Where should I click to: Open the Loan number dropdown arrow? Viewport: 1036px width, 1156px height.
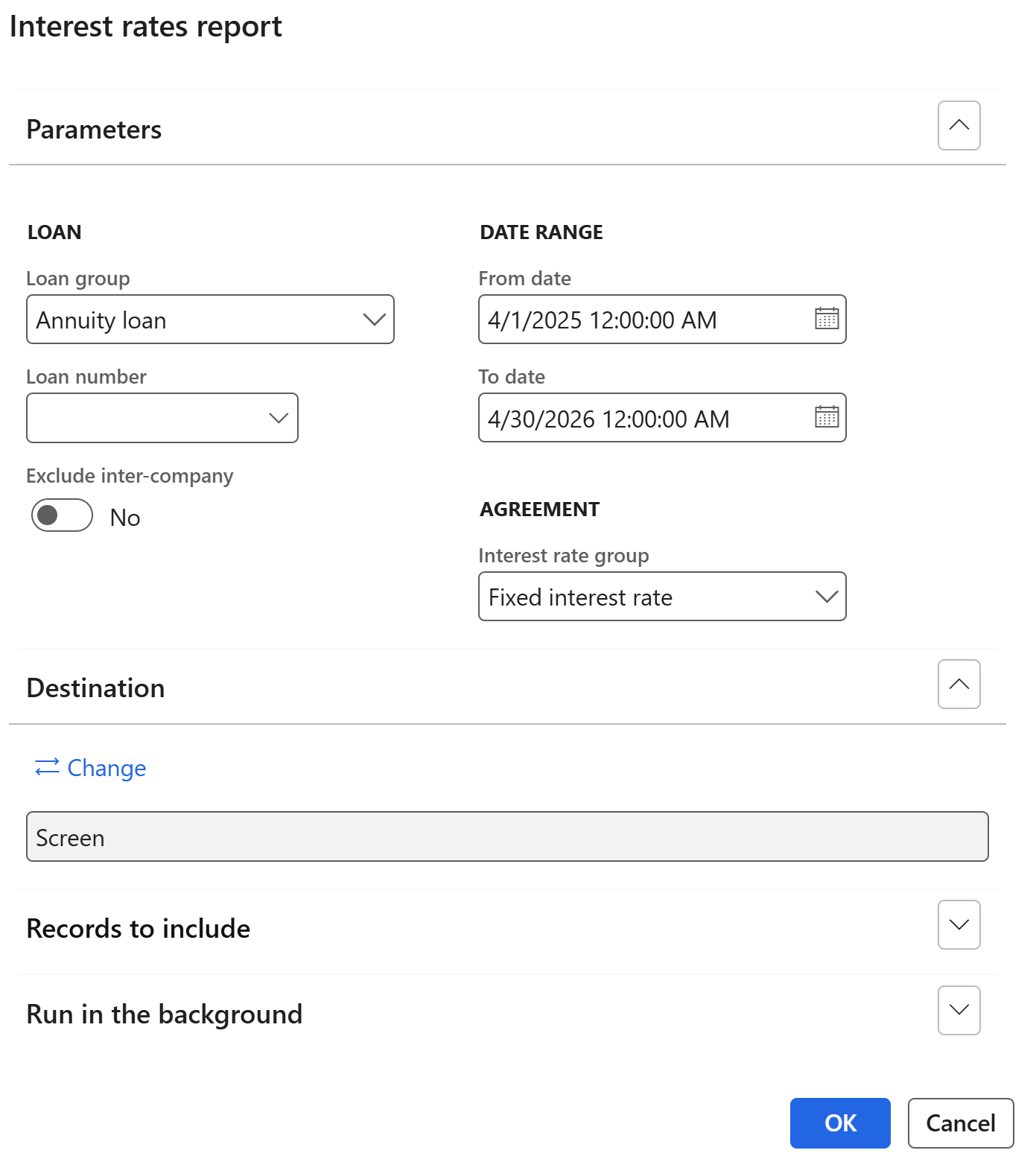pos(279,419)
